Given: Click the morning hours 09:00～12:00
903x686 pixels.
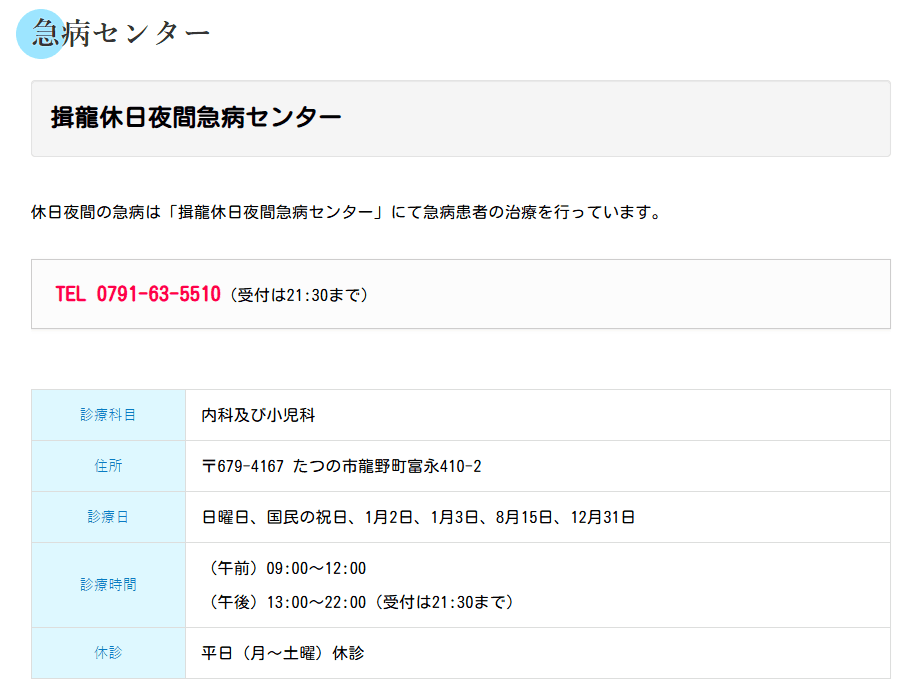Looking at the screenshot, I should point(316,568).
